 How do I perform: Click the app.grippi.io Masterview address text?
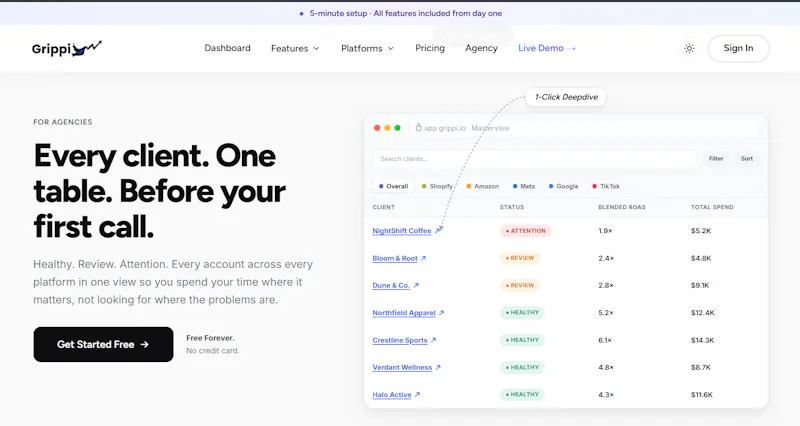point(467,128)
